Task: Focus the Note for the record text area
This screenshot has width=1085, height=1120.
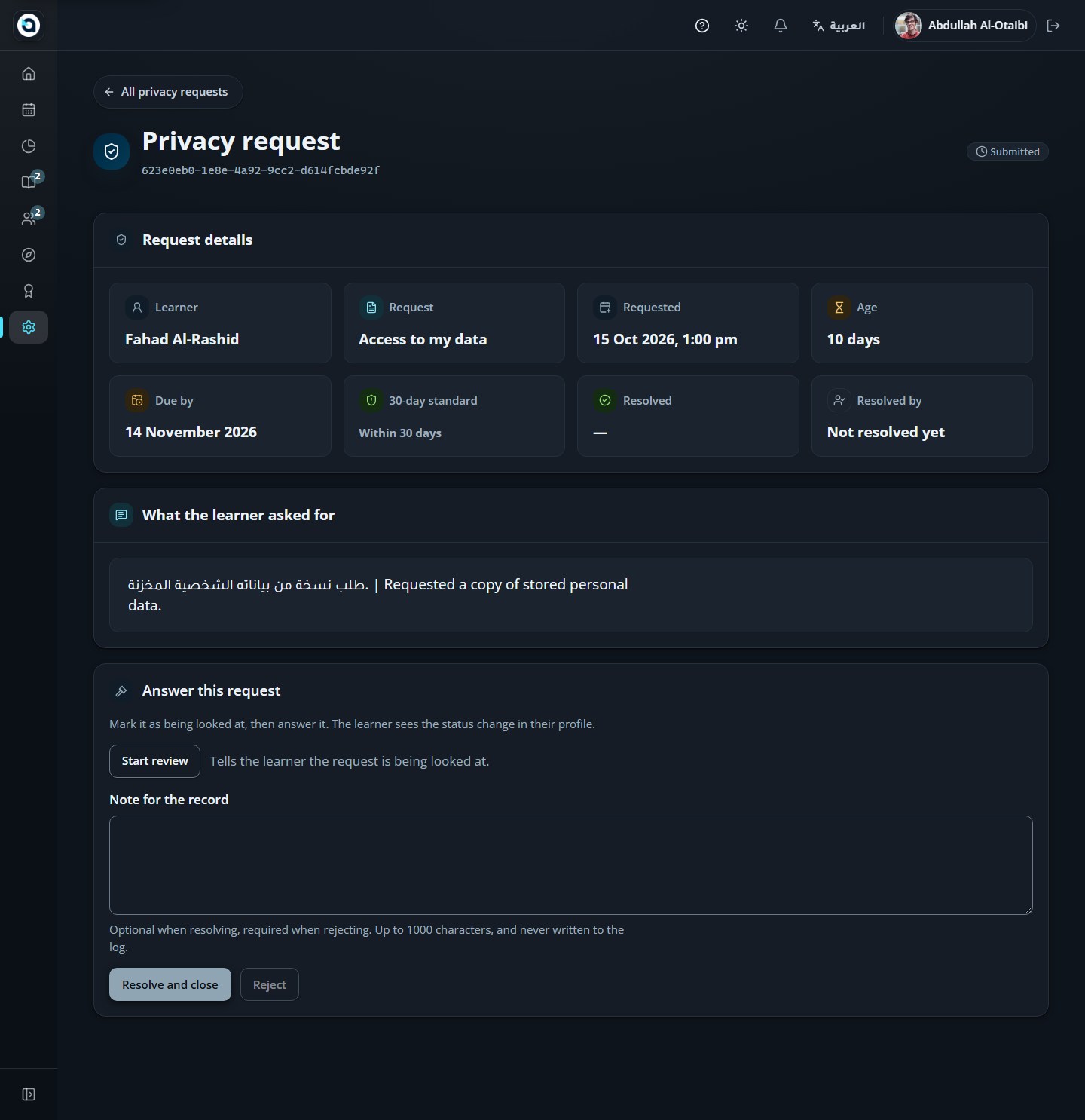Action: pos(570,865)
